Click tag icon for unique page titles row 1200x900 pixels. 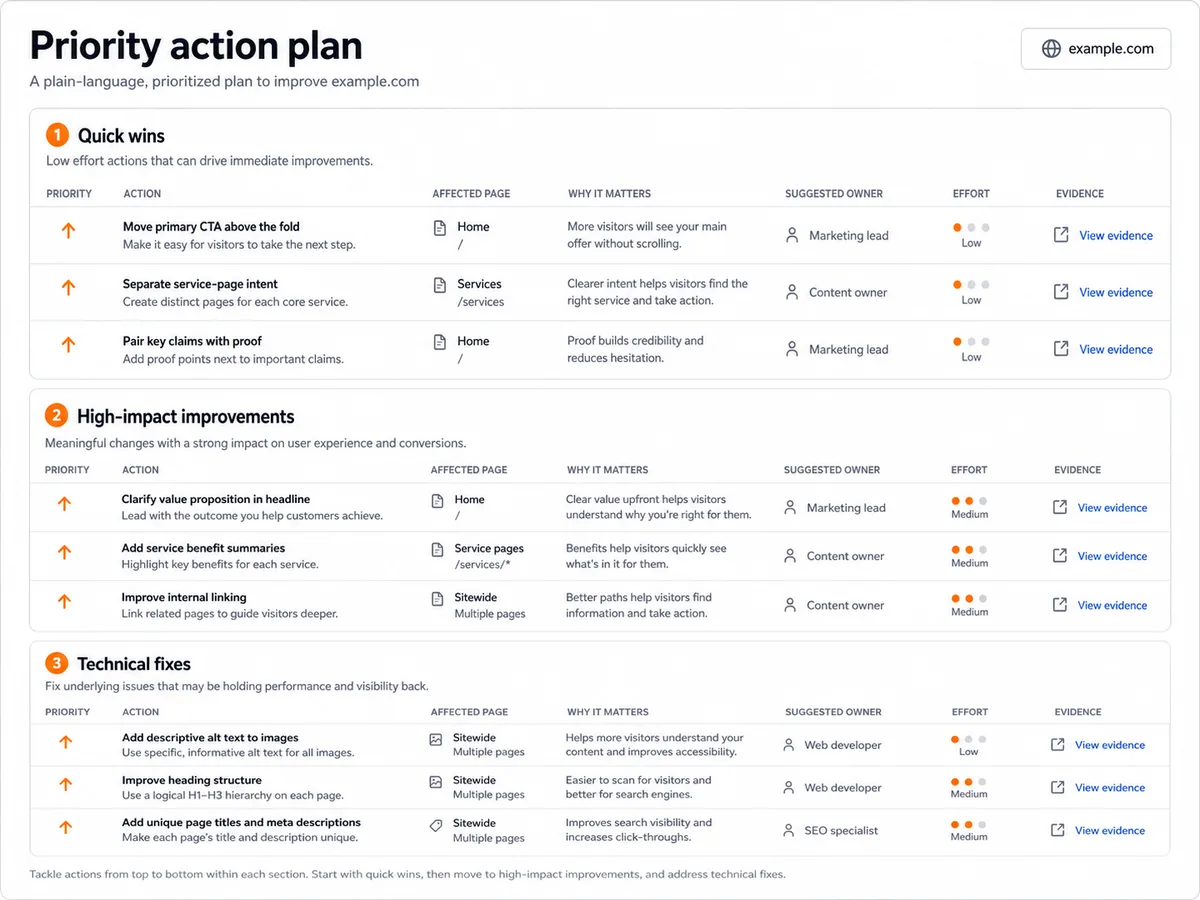[x=436, y=826]
